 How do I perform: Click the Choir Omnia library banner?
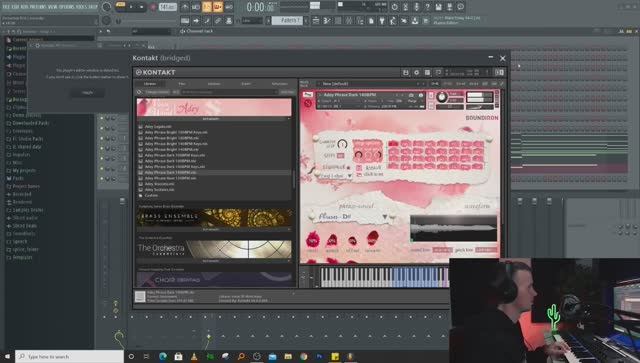[214, 280]
